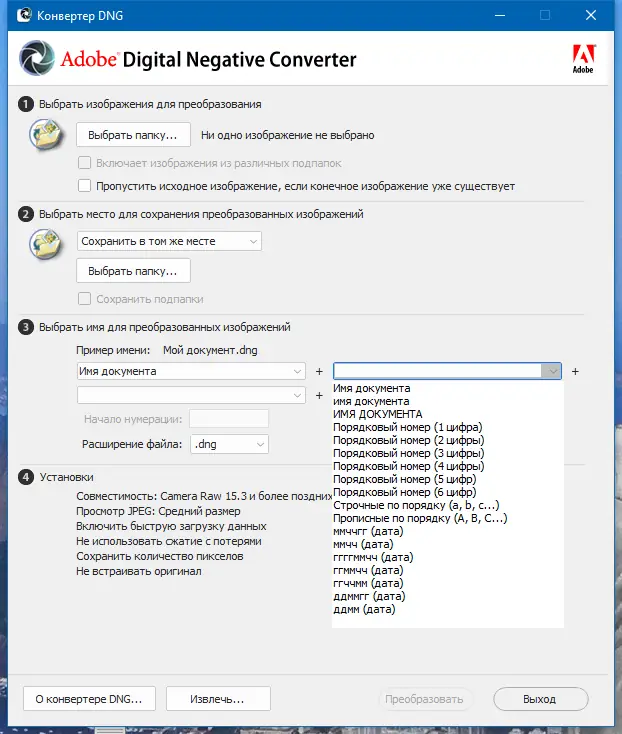Screen dimensions: 622x734
Task: Click the plus sign after the second-row empty combo
Action: coord(319,396)
